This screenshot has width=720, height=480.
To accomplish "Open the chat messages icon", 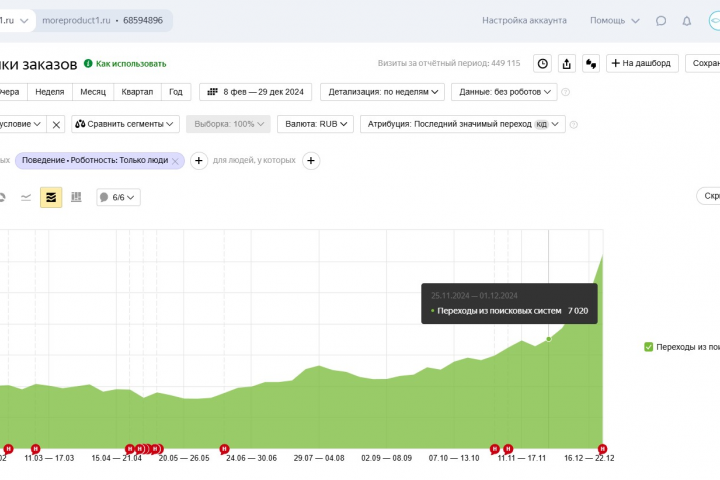I will pyautogui.click(x=661, y=20).
